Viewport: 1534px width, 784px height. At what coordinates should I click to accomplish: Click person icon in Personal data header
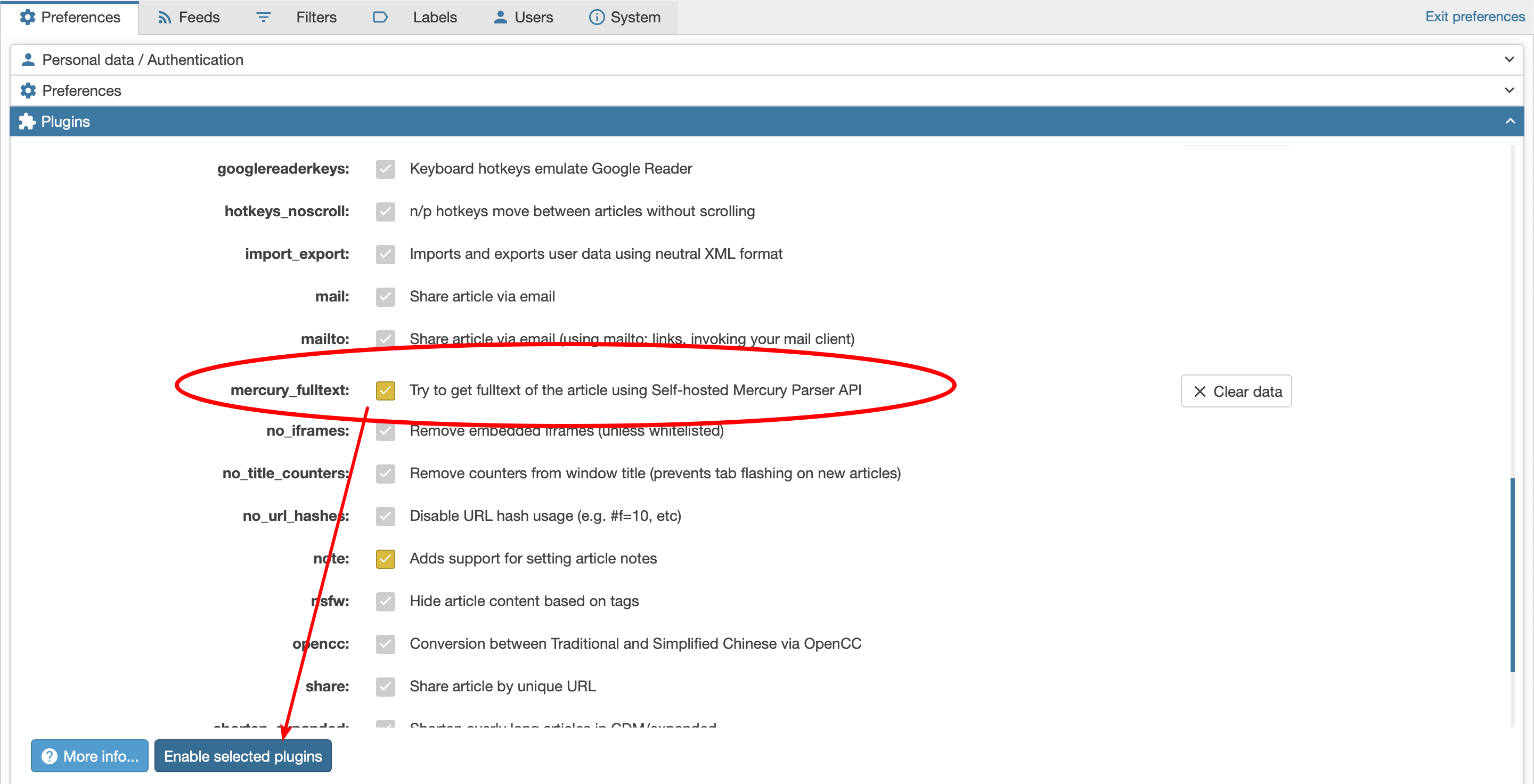27,60
